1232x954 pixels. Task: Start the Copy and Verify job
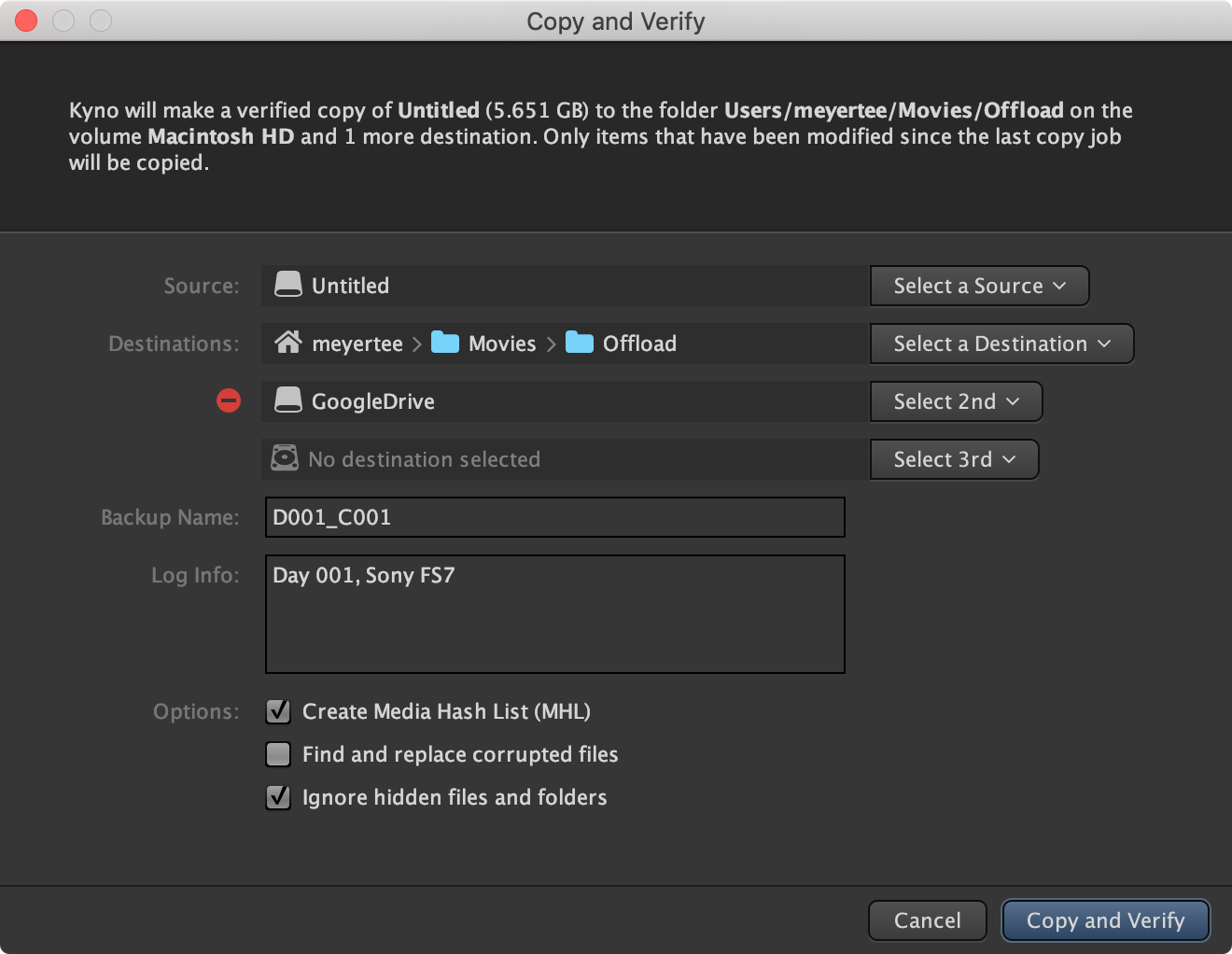[x=1106, y=920]
